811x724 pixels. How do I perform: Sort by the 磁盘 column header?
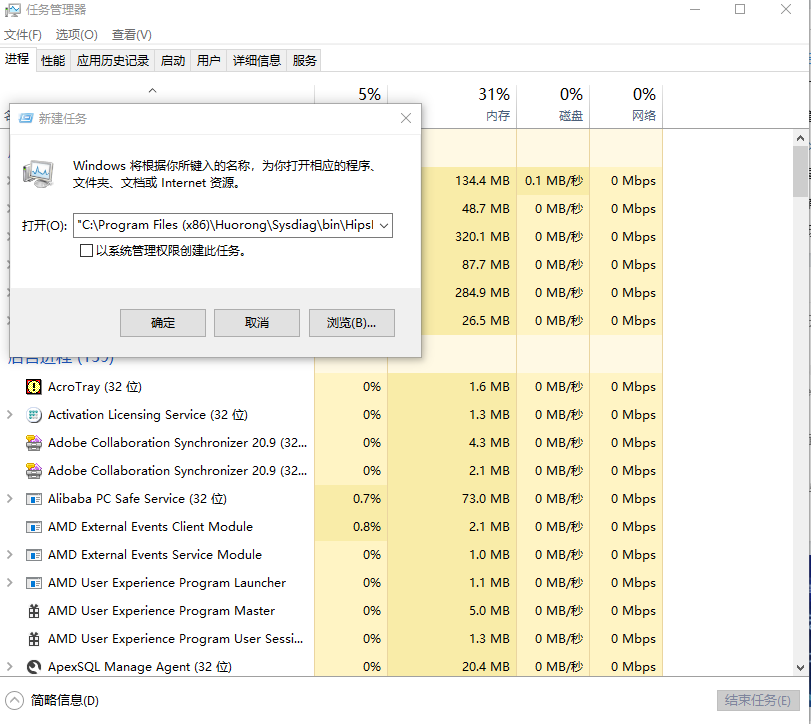click(x=553, y=105)
